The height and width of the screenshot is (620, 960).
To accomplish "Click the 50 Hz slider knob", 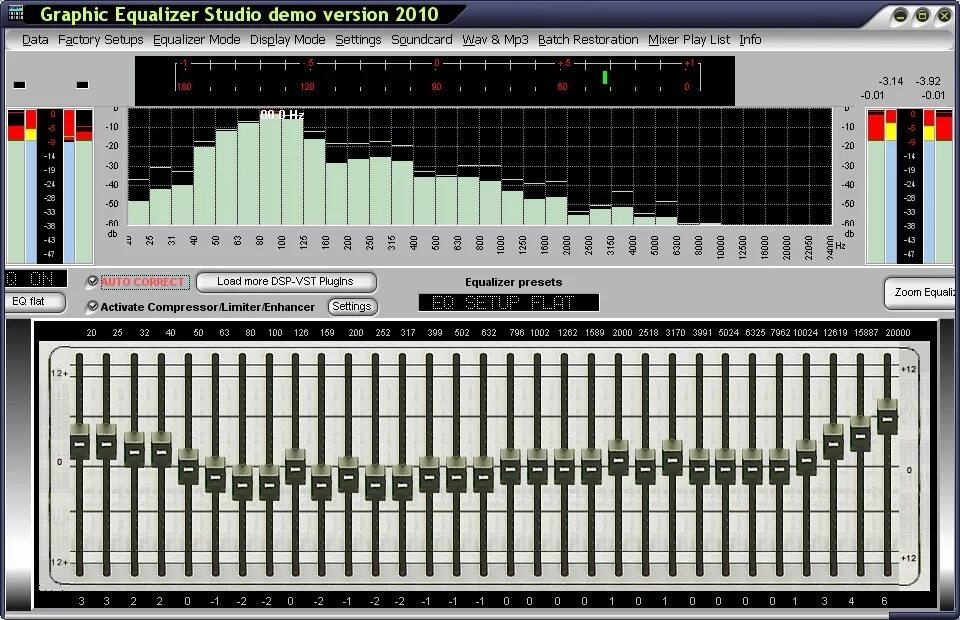I will 188,467.
